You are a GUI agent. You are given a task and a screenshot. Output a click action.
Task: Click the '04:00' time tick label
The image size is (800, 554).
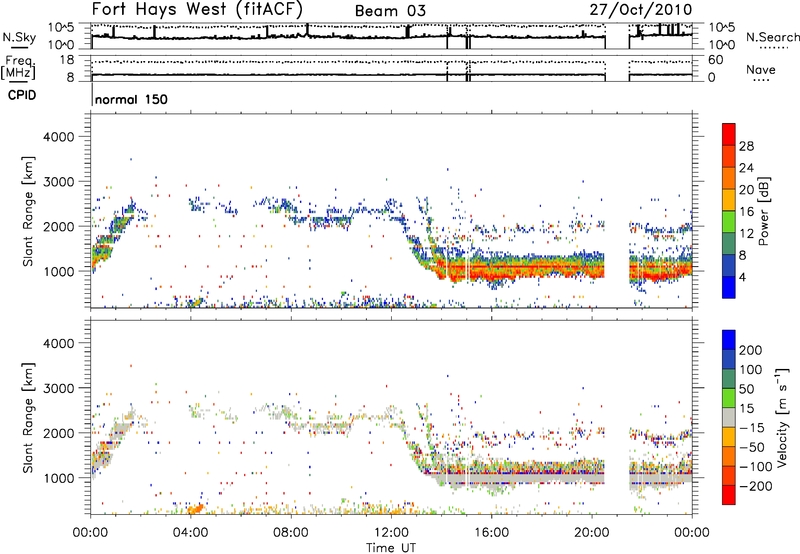pyautogui.click(x=191, y=533)
